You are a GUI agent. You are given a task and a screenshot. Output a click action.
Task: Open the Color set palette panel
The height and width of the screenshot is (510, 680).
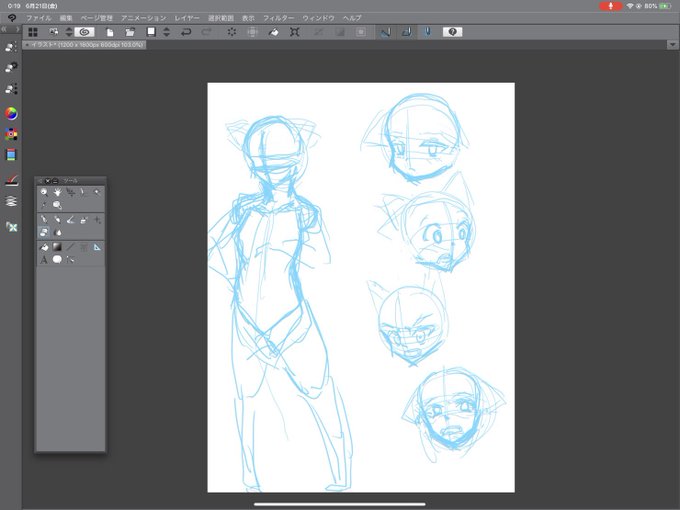pyautogui.click(x=11, y=134)
